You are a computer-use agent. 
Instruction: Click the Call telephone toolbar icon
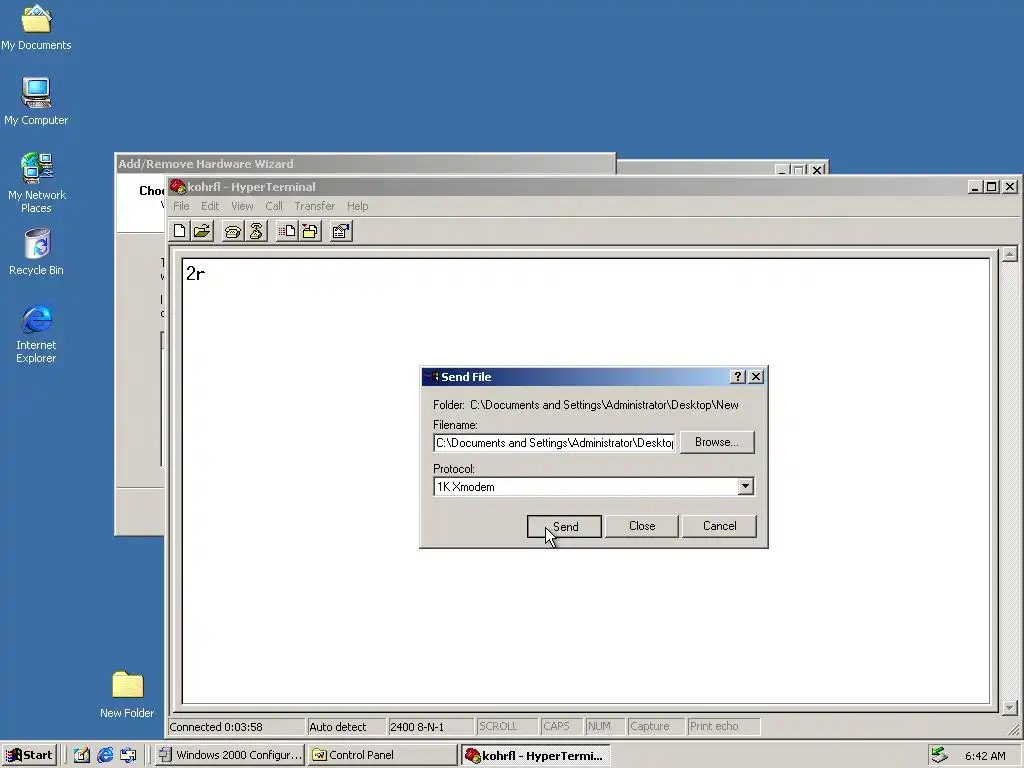tap(233, 231)
